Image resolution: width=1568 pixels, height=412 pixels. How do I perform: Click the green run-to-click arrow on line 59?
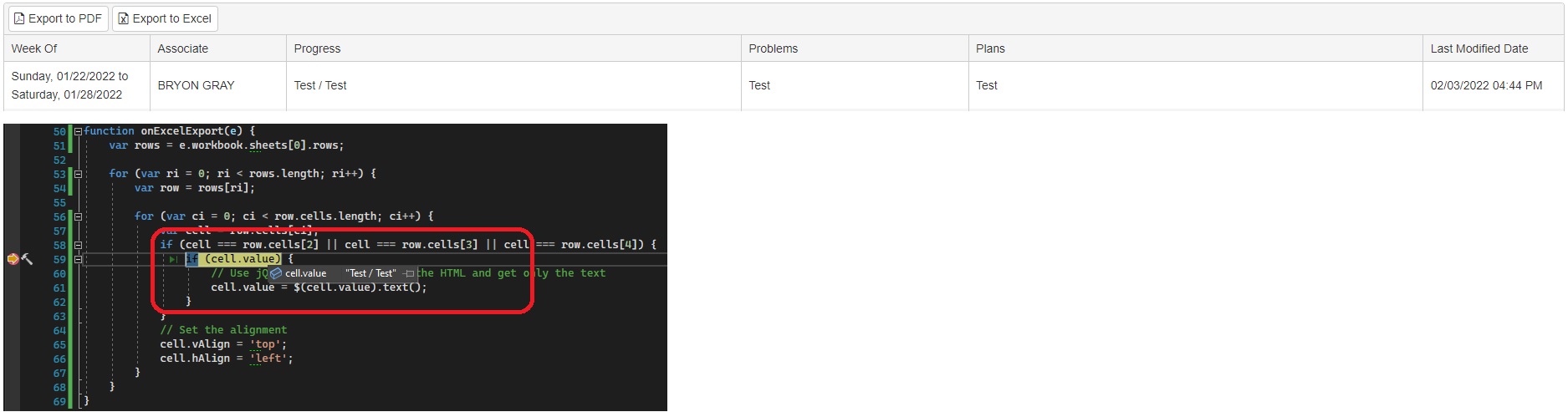pyautogui.click(x=173, y=259)
